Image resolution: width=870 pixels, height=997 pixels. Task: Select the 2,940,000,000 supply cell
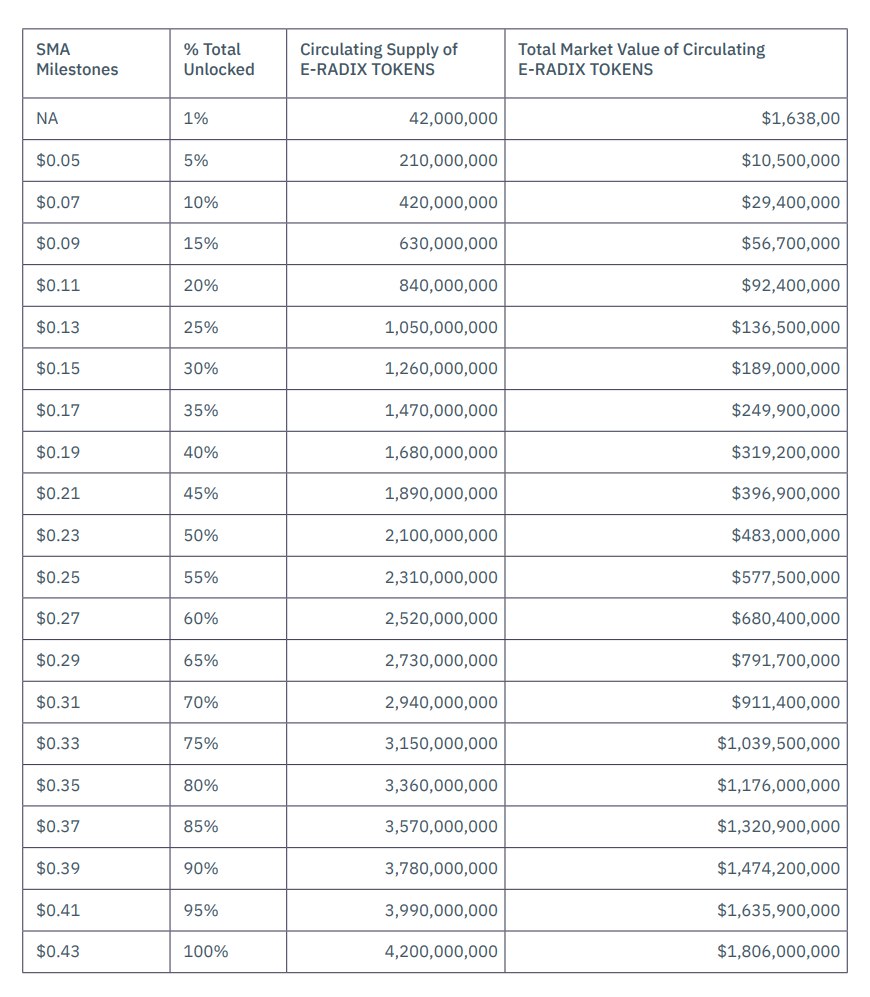point(396,702)
